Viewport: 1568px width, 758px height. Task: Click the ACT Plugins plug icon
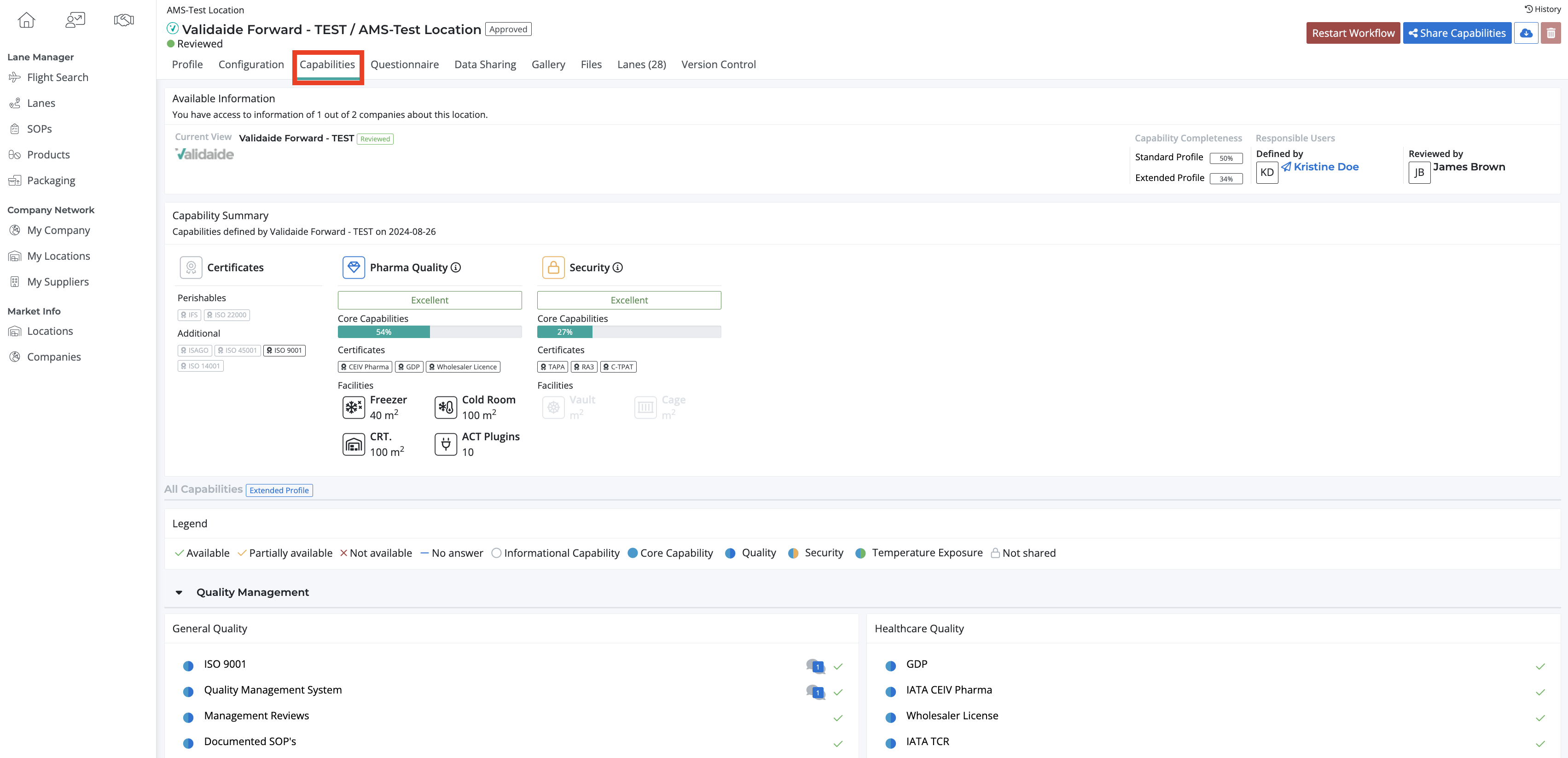tap(446, 444)
